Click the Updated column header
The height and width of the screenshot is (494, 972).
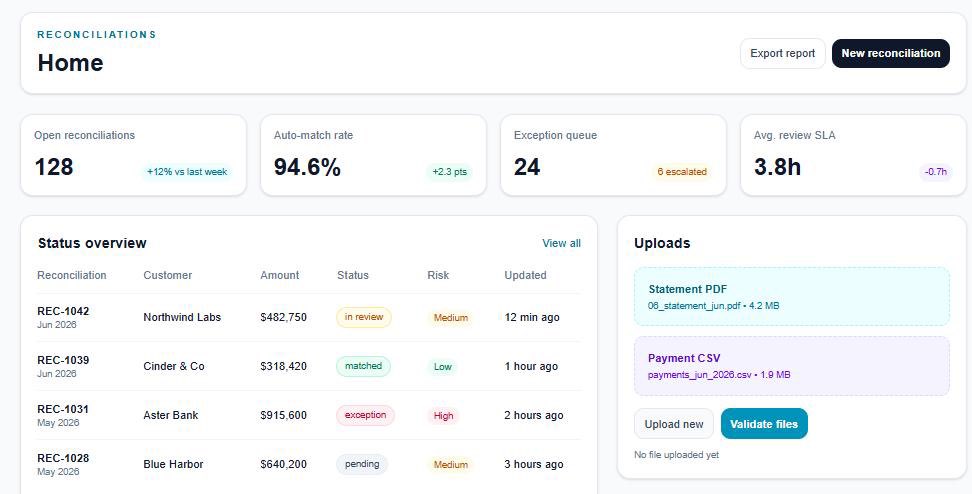pyautogui.click(x=525, y=275)
